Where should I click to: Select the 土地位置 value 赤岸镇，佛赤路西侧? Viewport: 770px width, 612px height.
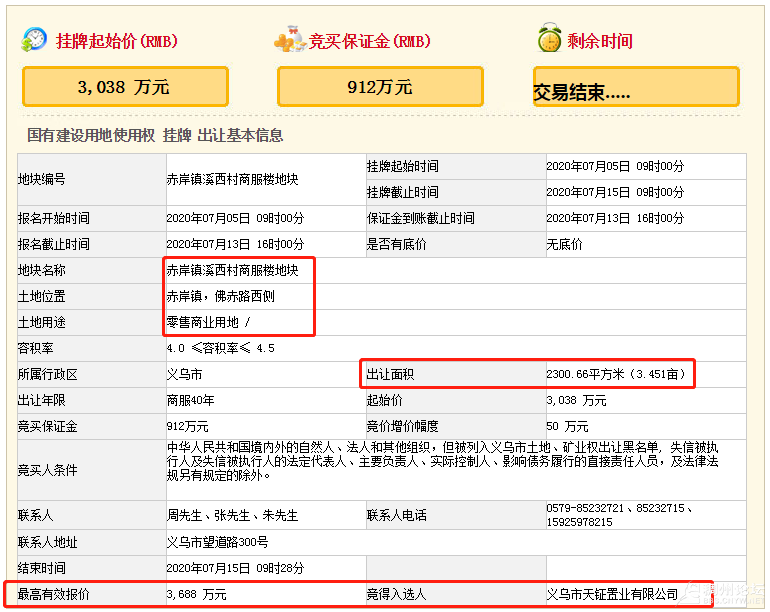(220, 296)
